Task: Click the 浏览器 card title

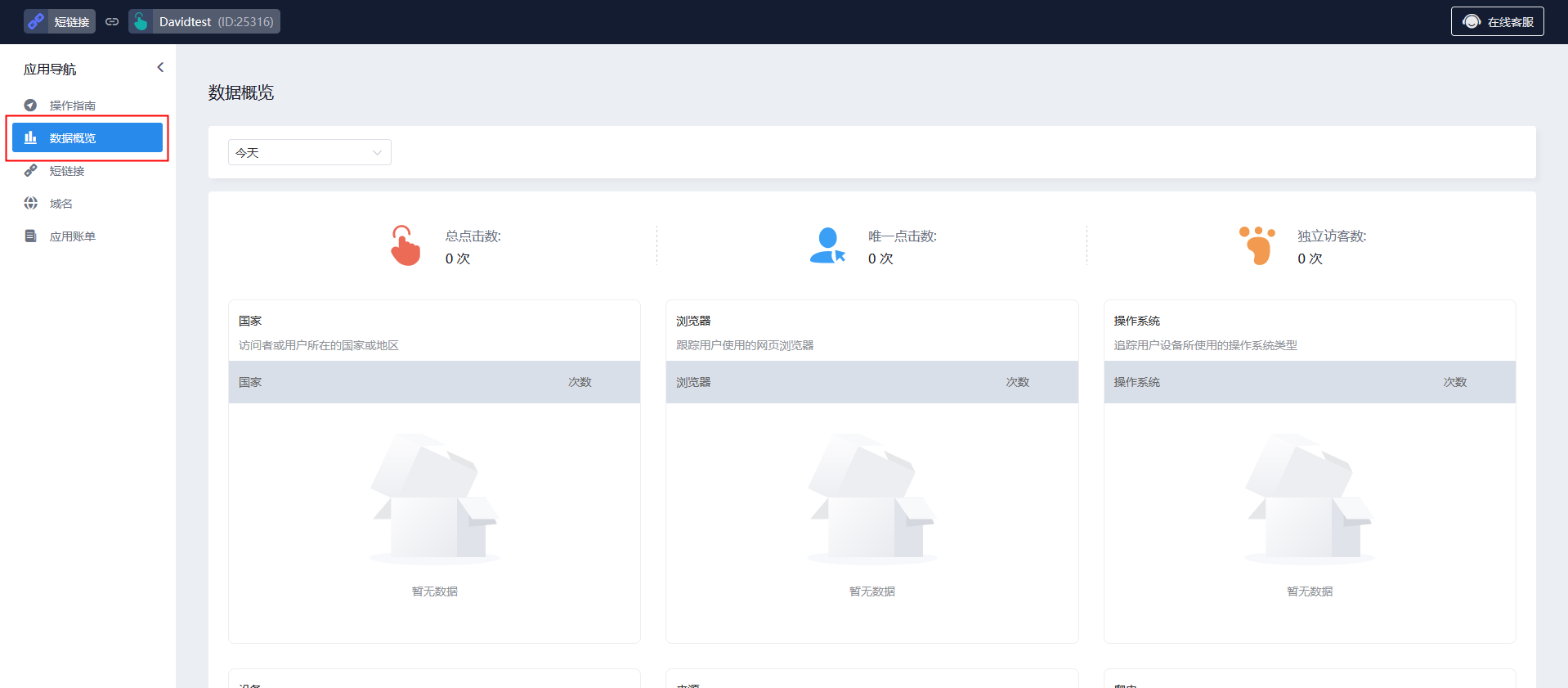Action: coord(693,321)
